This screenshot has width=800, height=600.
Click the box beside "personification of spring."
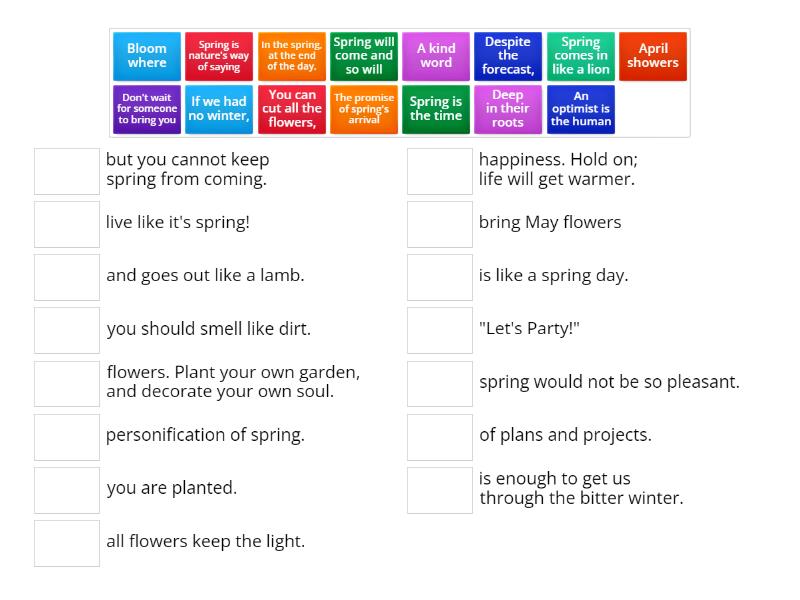(66, 437)
